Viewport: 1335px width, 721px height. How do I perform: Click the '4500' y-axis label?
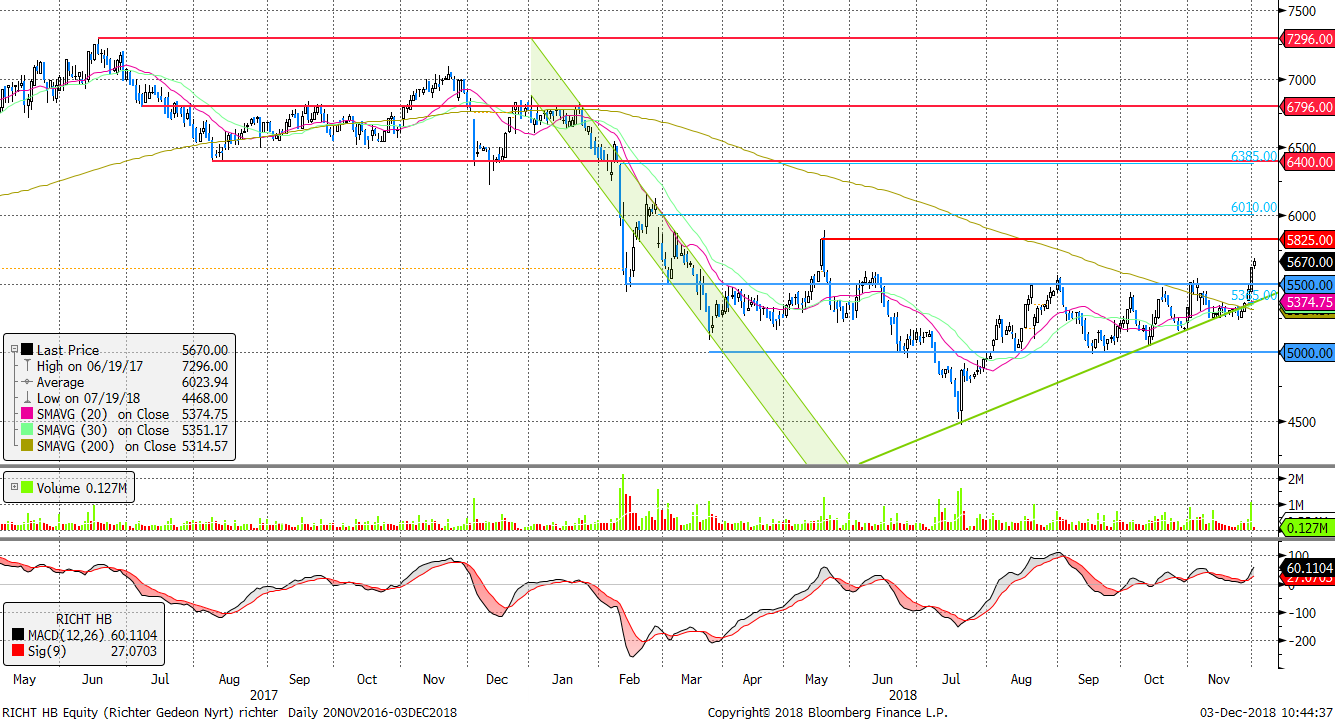1303,422
